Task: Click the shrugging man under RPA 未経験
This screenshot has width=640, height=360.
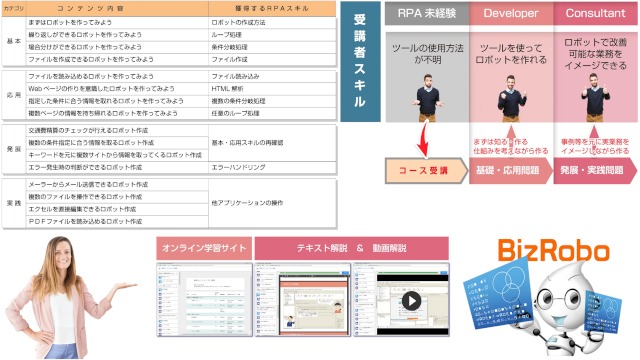Action: pos(427,98)
